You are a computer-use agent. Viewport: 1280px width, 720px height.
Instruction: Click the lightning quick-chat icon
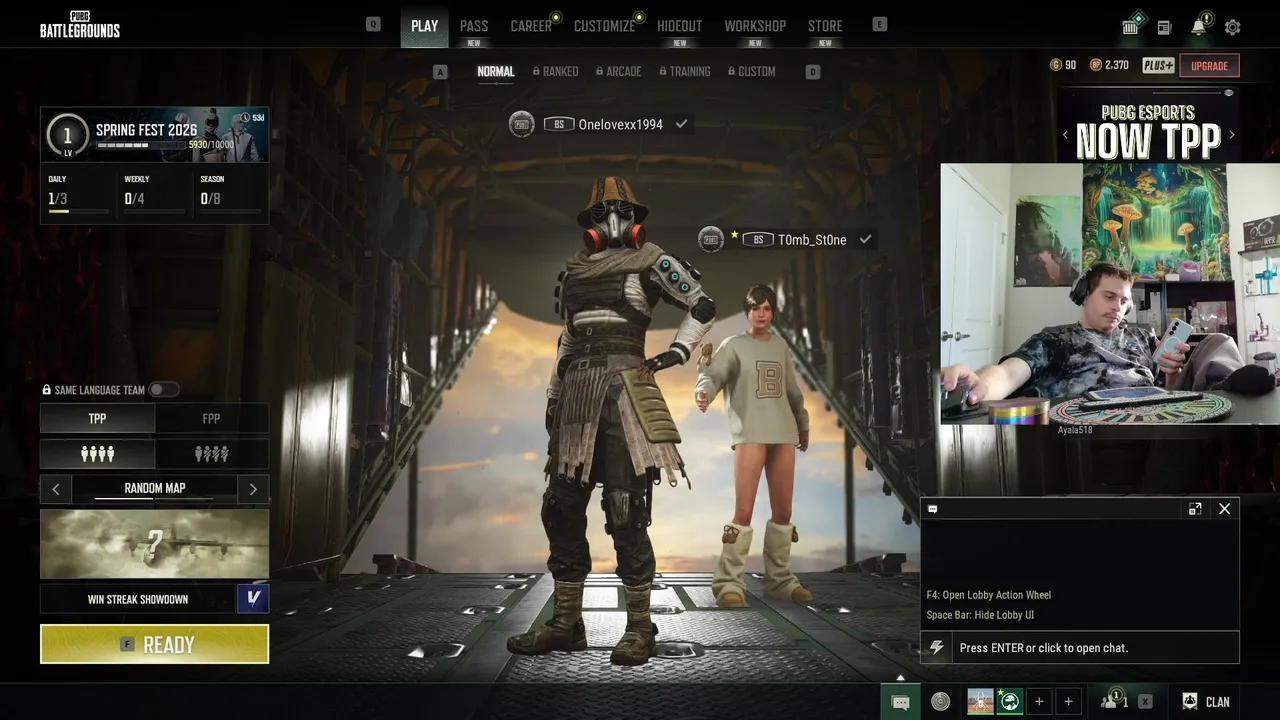pos(936,647)
